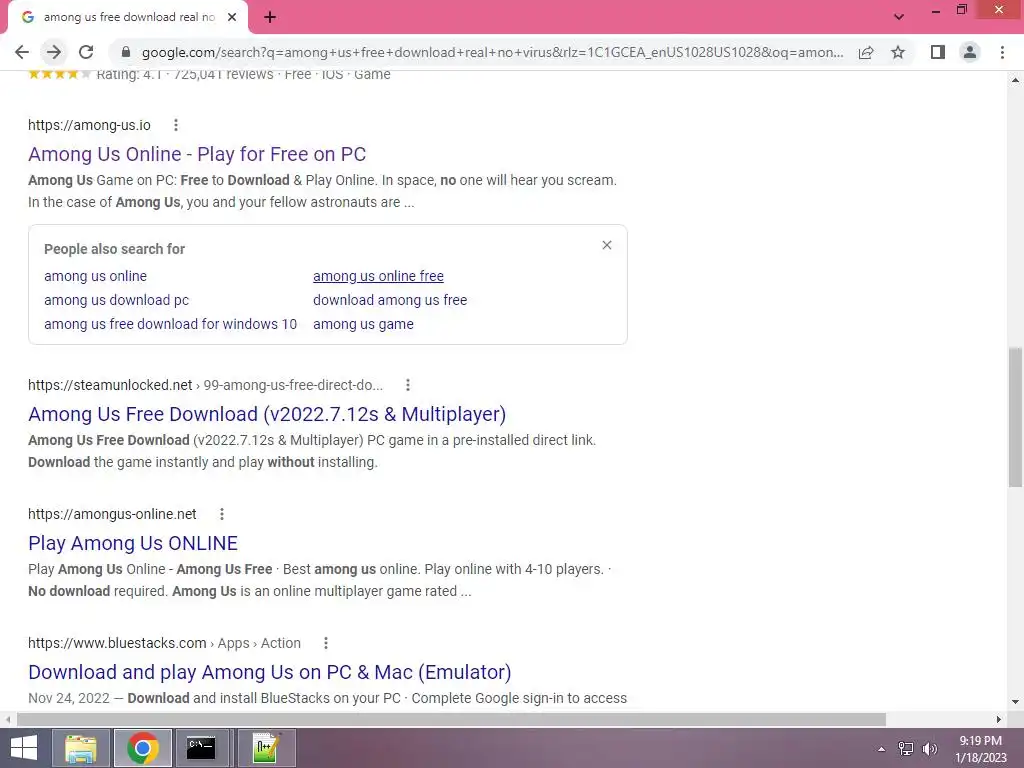Image resolution: width=1024 pixels, height=768 pixels.
Task: Click the horizontal scroll left arrow
Action: (8, 719)
